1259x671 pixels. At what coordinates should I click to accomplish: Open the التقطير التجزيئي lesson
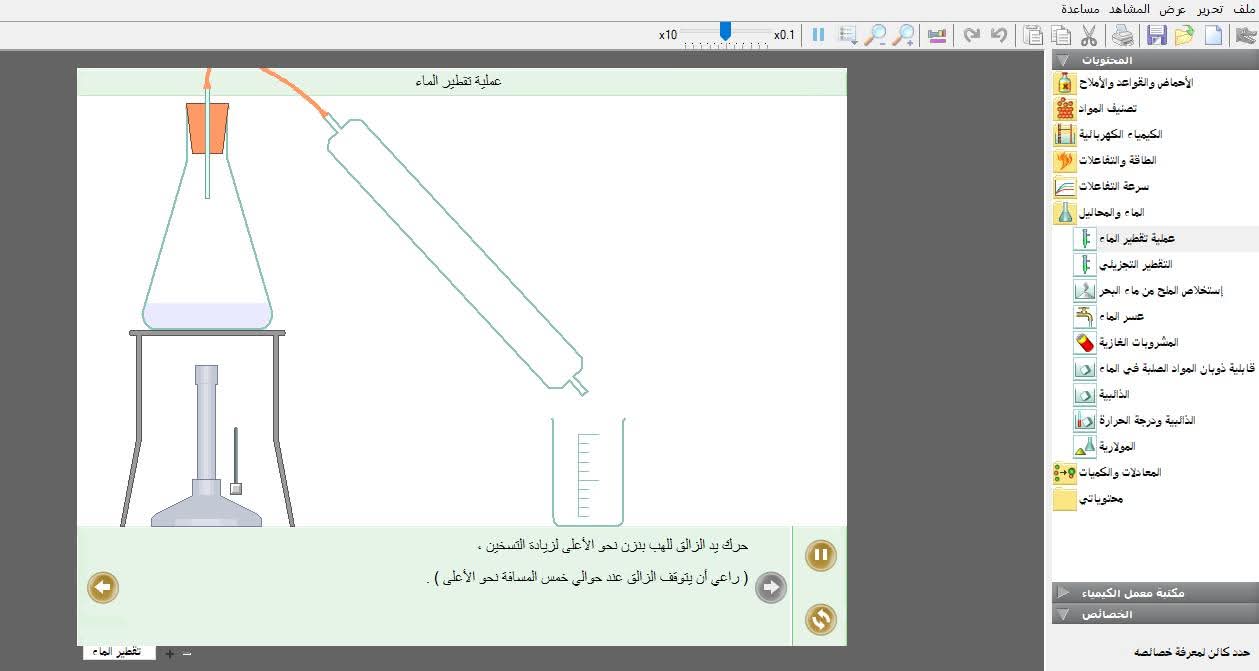(x=1135, y=265)
